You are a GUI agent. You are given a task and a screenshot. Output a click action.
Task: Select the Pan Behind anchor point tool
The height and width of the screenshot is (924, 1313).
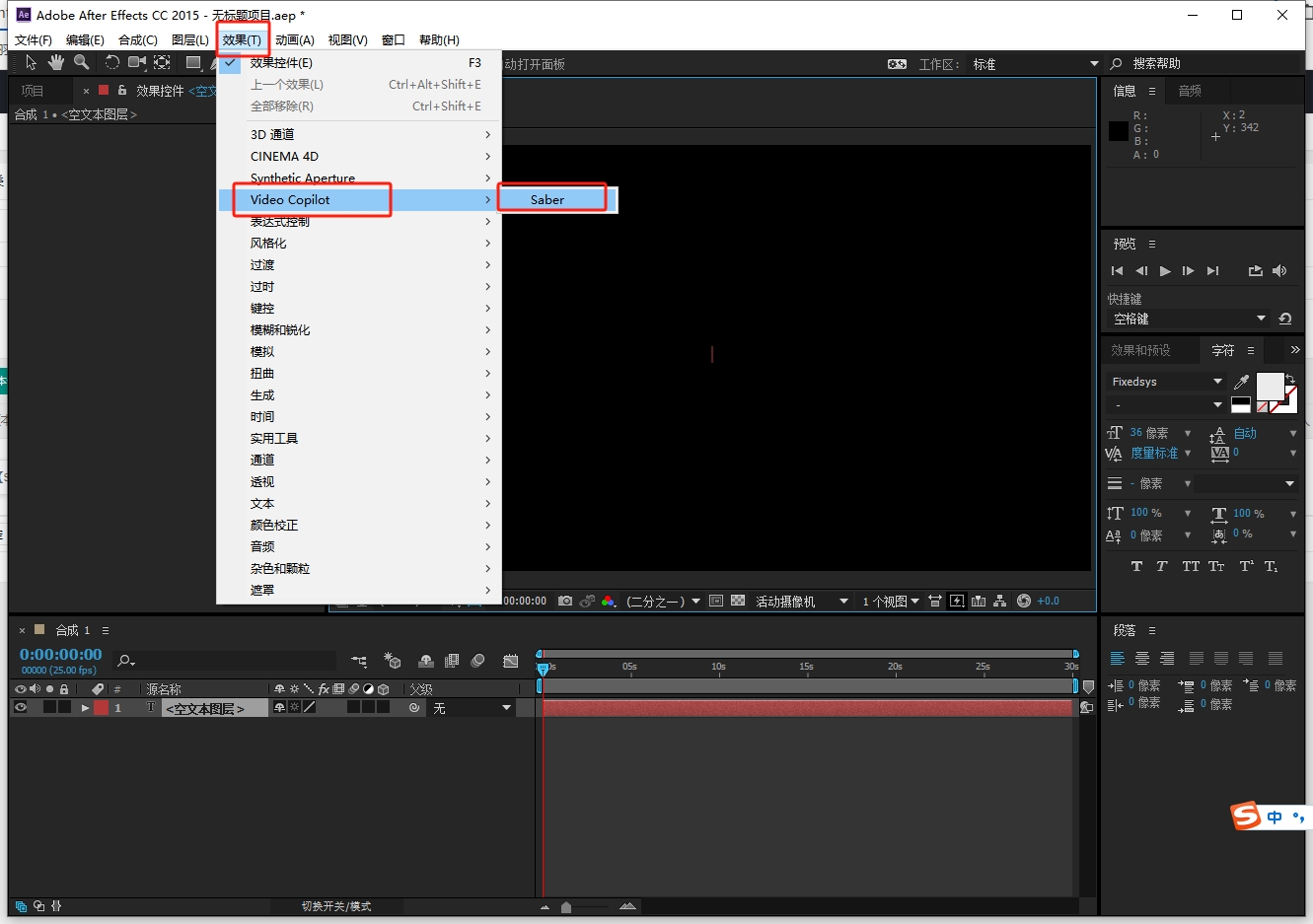(162, 63)
